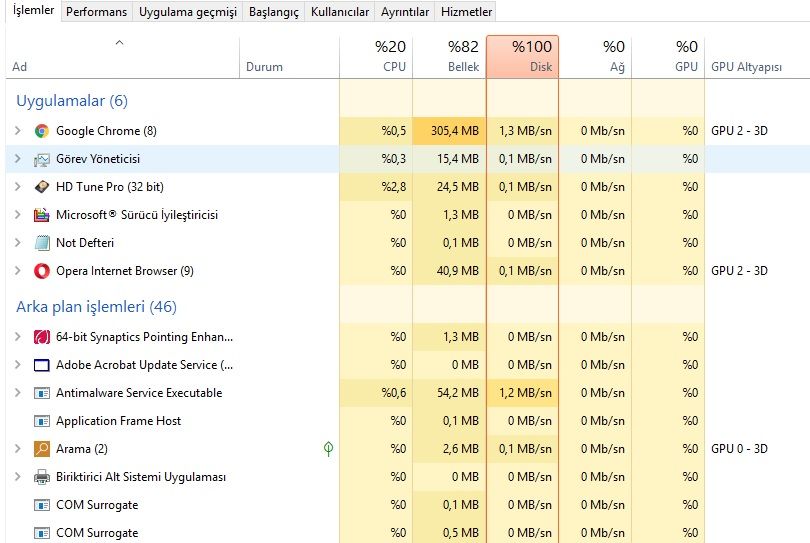Screen dimensions: 810x543
Task: Expand the Biriktirici Alt Sistemi Uygulaması row
Action: [18, 476]
